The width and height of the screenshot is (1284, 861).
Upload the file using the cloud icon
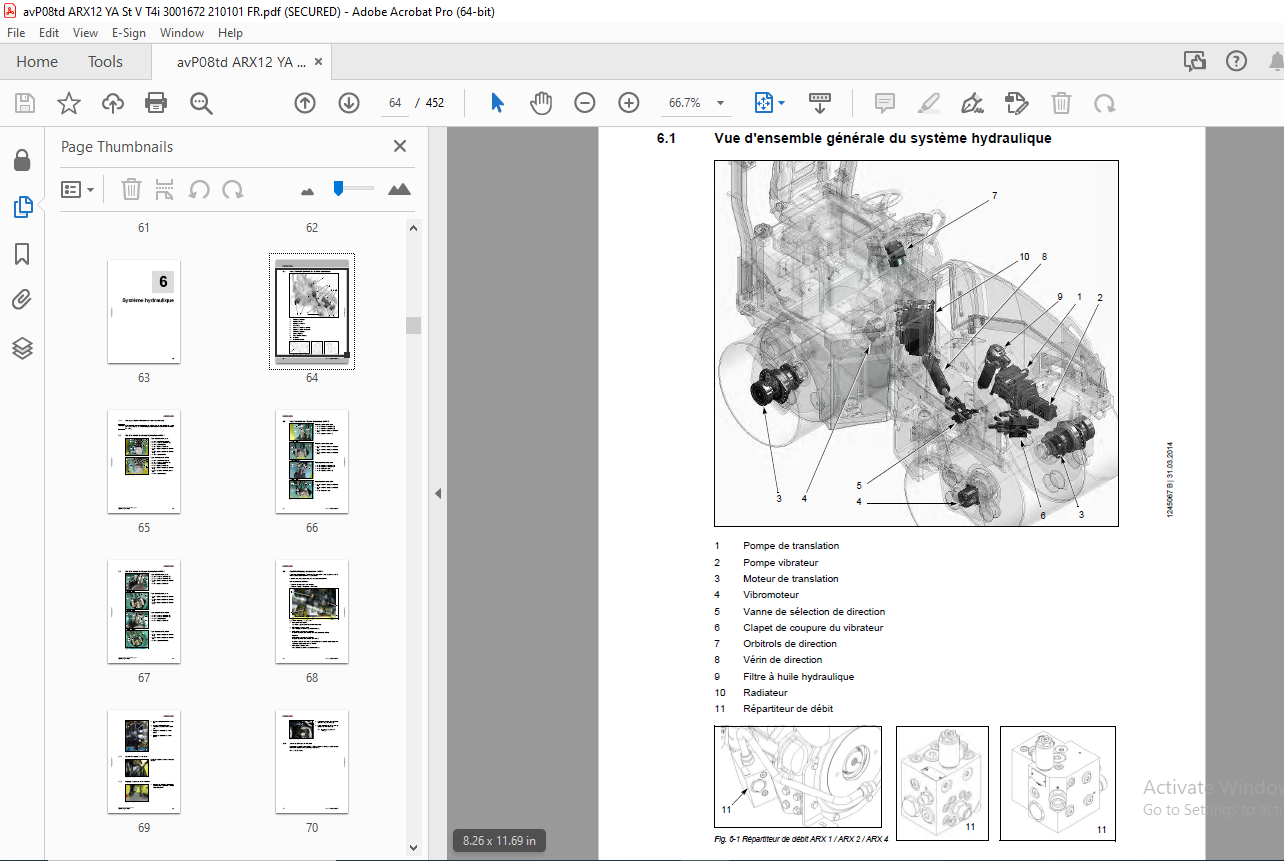[112, 103]
